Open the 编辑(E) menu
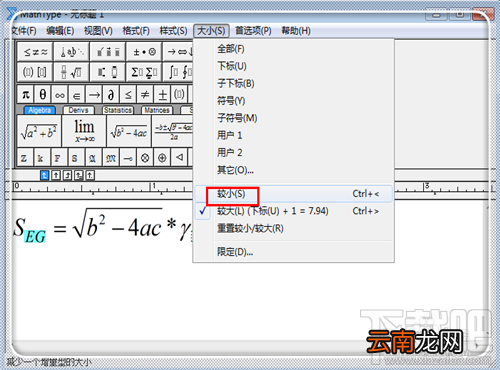Viewport: 500px width, 370px height. pos(60,31)
